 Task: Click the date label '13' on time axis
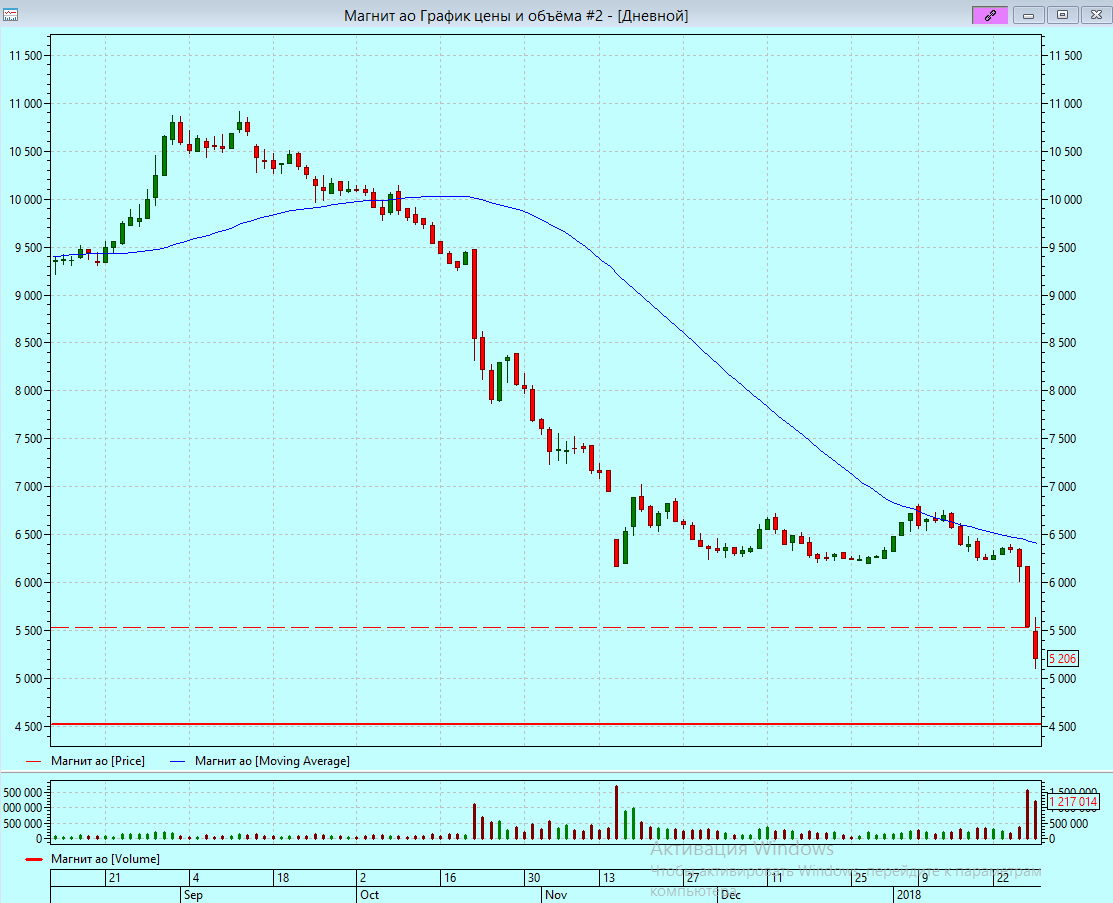[608, 878]
